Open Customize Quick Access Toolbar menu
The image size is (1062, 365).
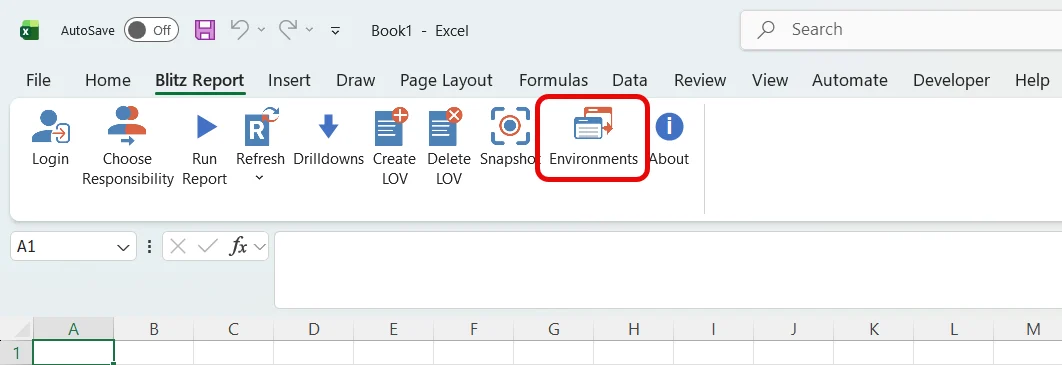(x=335, y=30)
